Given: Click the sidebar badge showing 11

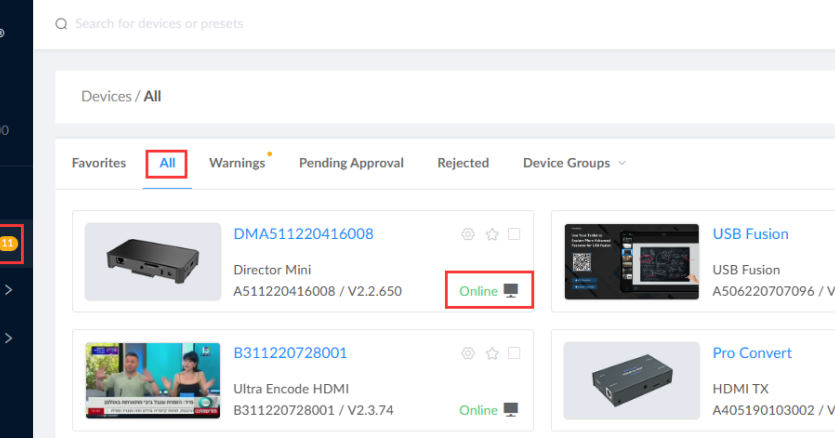Looking at the screenshot, I should click(9, 244).
